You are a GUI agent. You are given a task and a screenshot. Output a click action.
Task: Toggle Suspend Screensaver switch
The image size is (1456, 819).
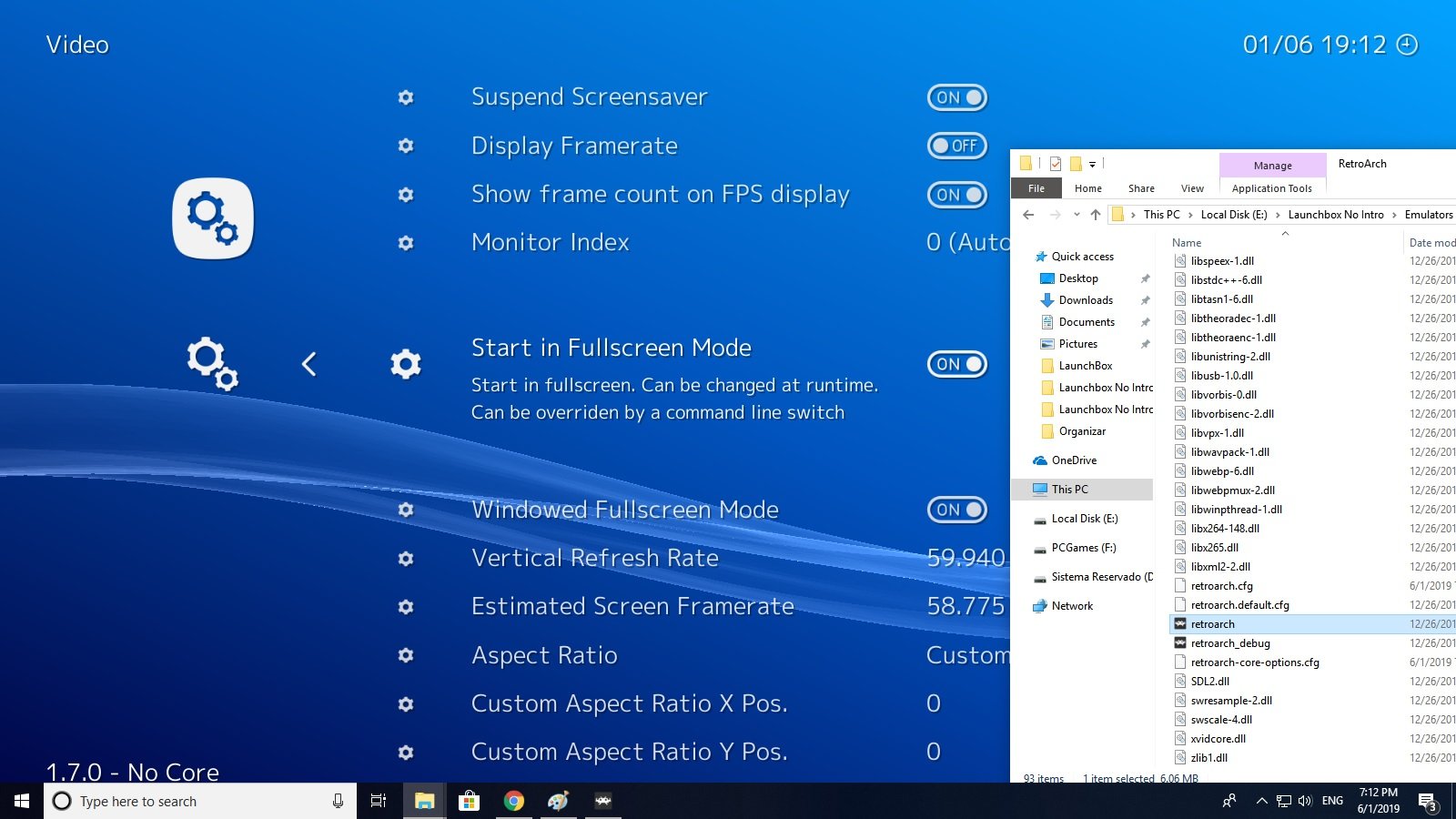pyautogui.click(x=957, y=97)
